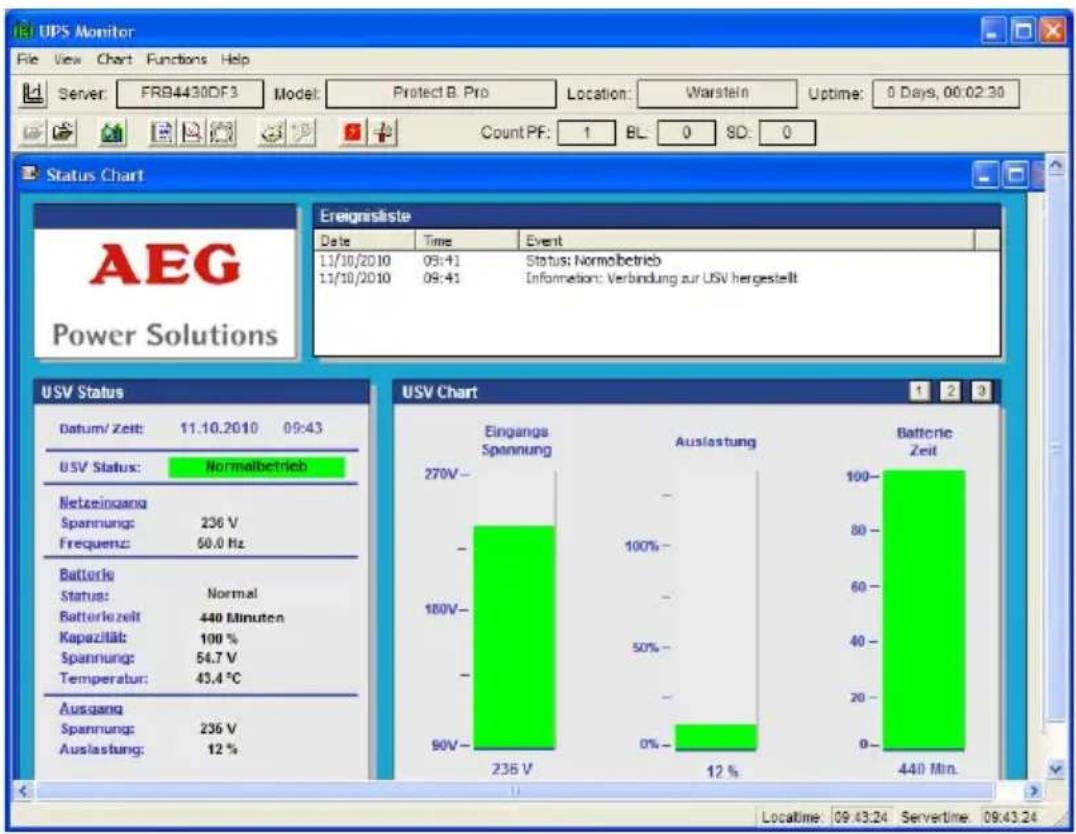Image resolution: width=1076 pixels, height=834 pixels.
Task: Click the green binoculars search icon
Action: (112, 133)
